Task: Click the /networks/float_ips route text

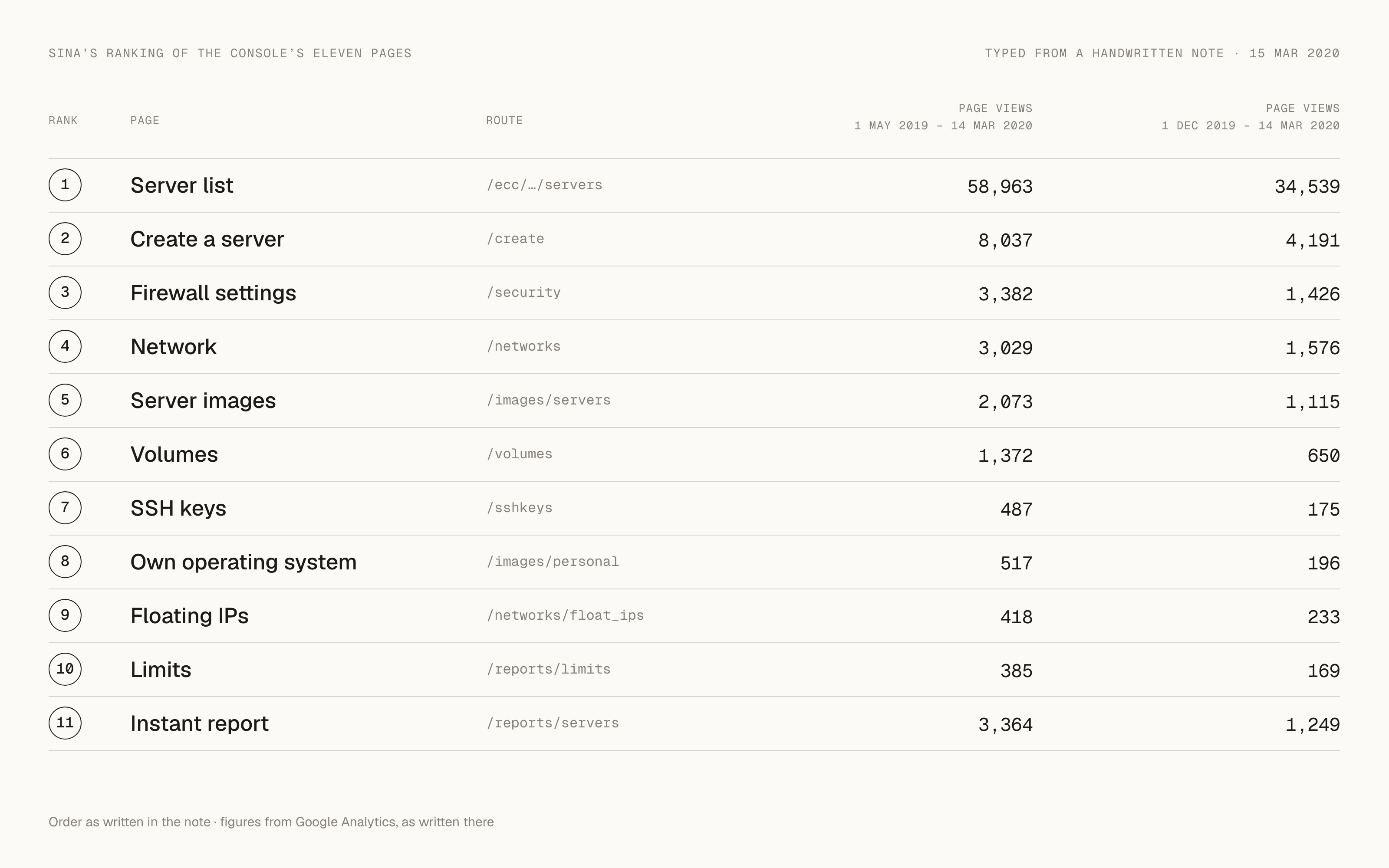Action: click(565, 615)
